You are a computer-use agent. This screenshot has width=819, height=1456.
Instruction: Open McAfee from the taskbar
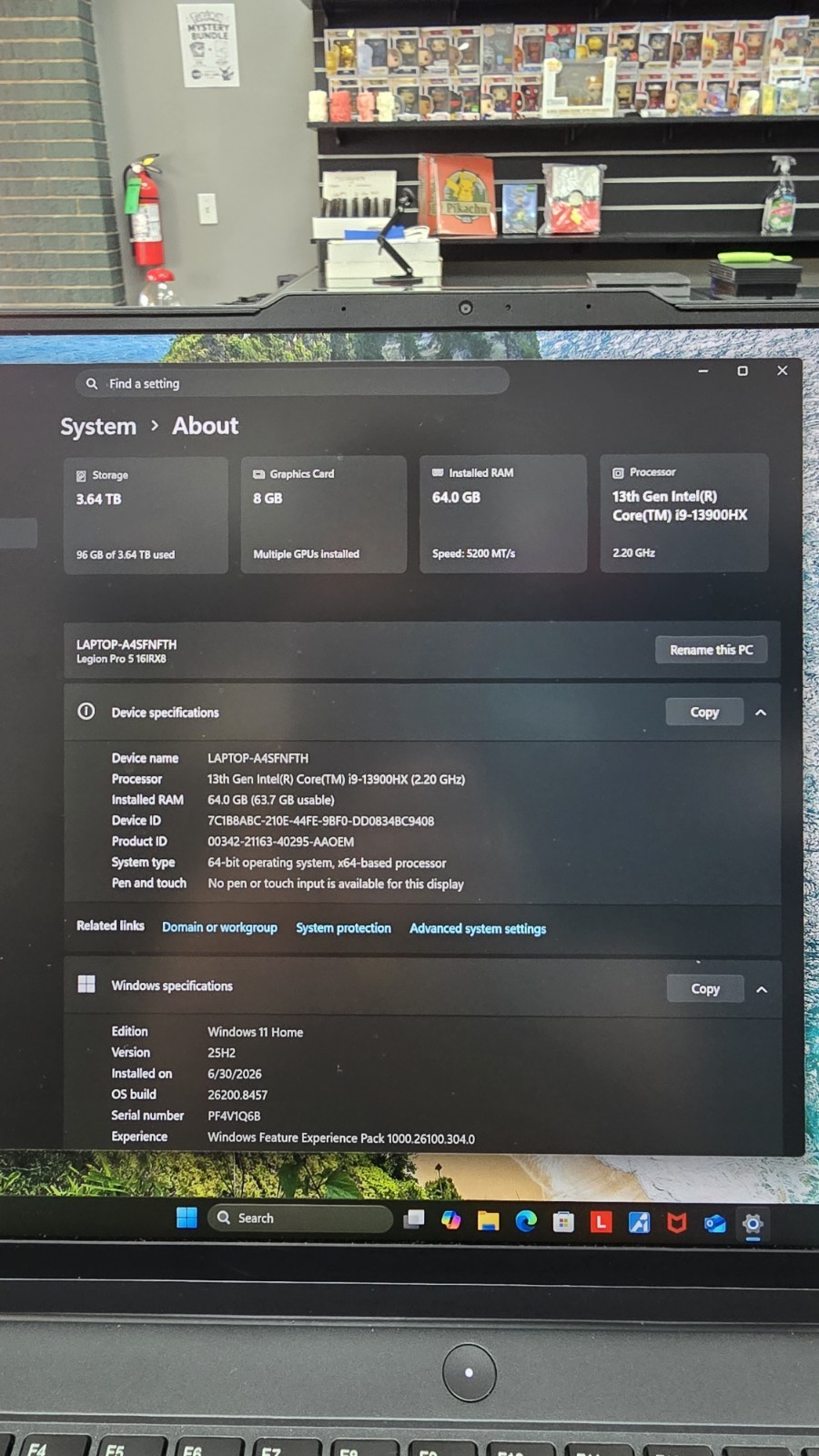click(x=676, y=1223)
